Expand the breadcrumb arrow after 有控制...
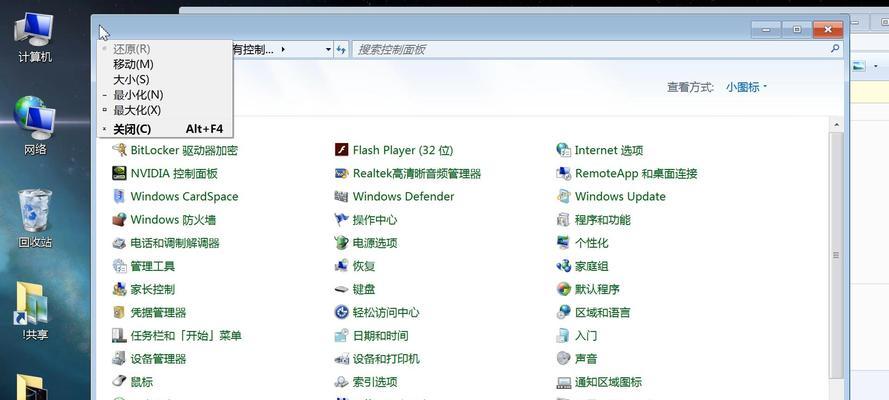 [283, 50]
